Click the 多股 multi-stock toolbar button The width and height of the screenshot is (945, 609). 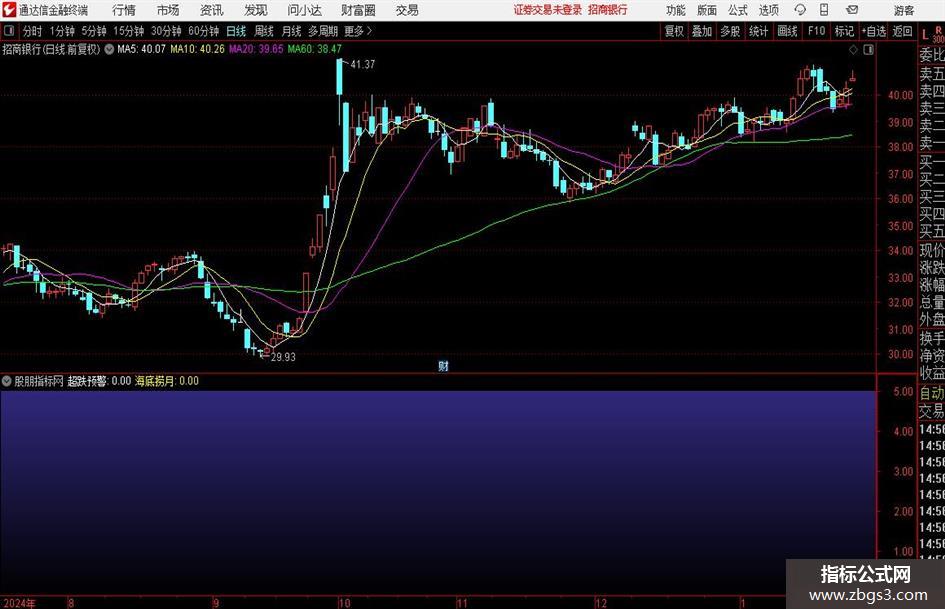730,31
